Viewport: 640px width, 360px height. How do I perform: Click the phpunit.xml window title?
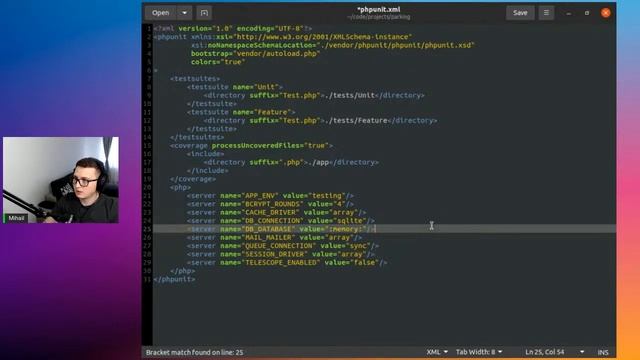click(379, 9)
